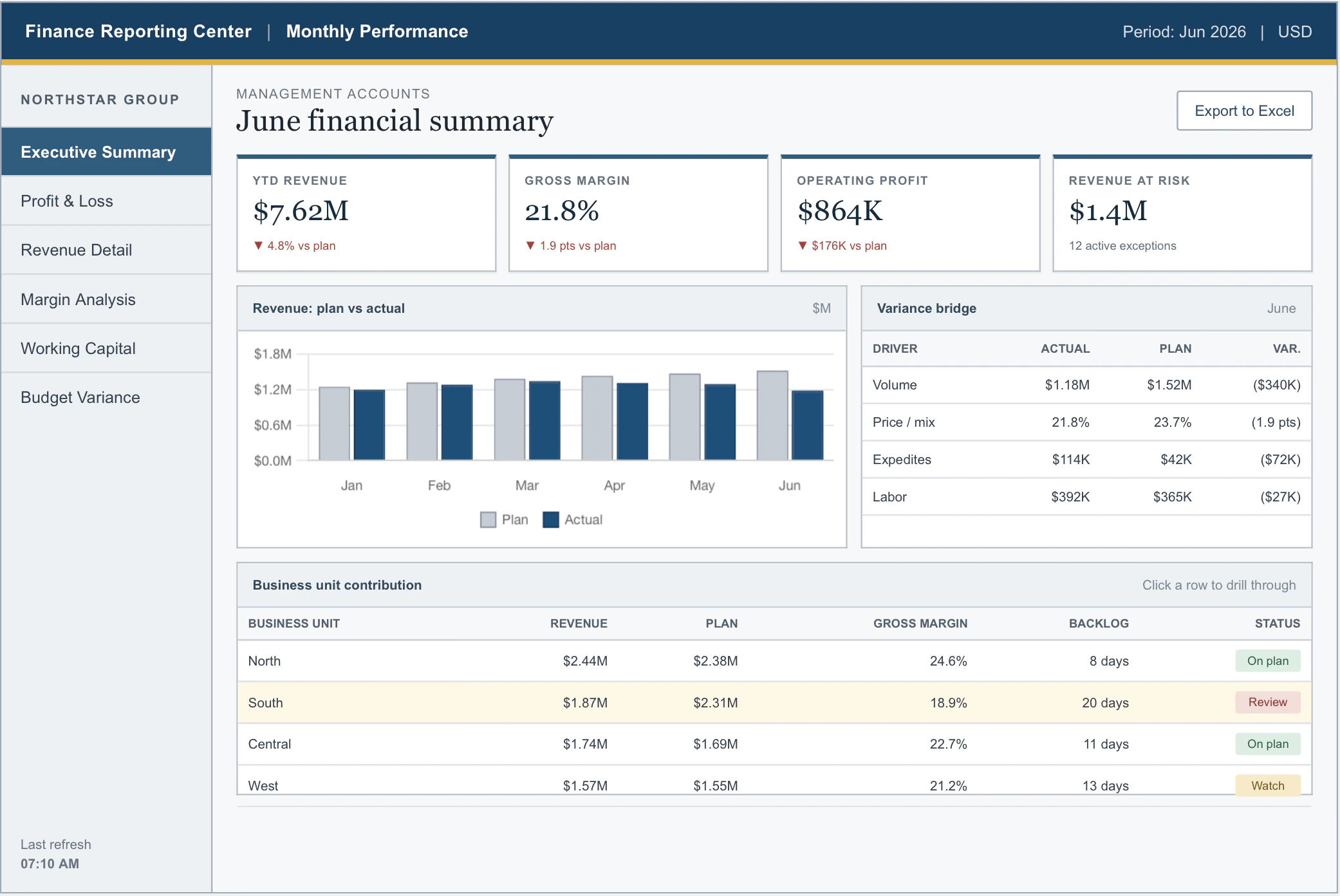
Task: Click the STATUS column header
Action: 1278,624
